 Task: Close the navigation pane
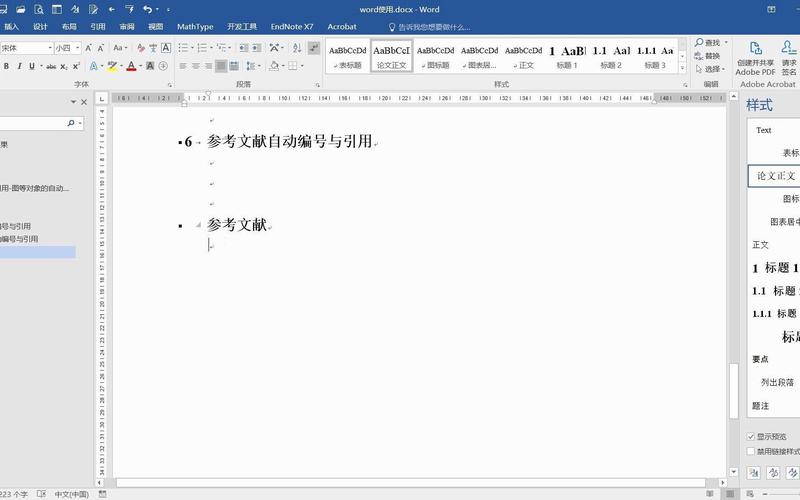(84, 102)
